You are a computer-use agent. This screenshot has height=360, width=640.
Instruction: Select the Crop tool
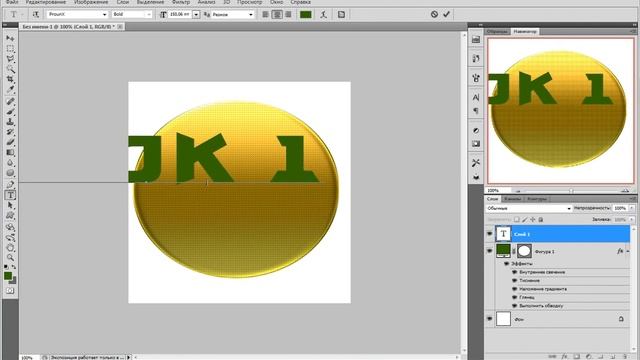[10, 80]
